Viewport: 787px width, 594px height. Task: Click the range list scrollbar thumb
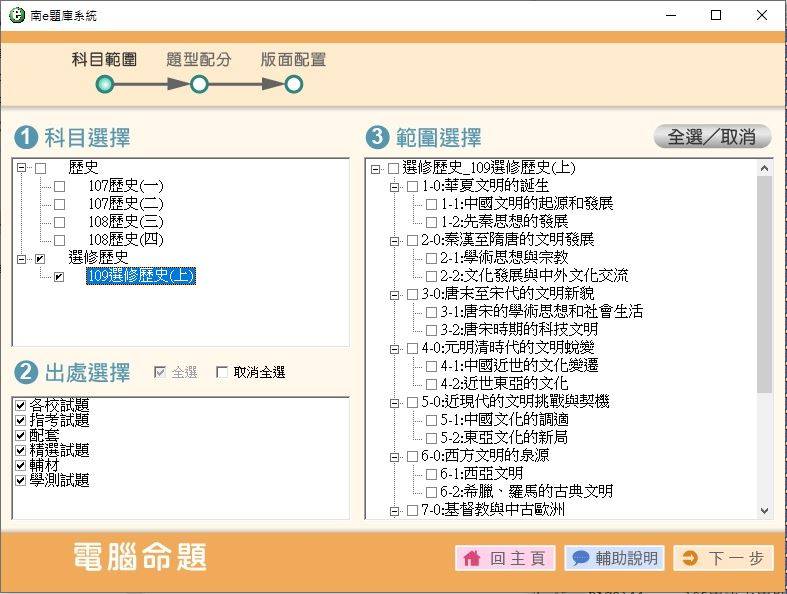click(x=764, y=284)
